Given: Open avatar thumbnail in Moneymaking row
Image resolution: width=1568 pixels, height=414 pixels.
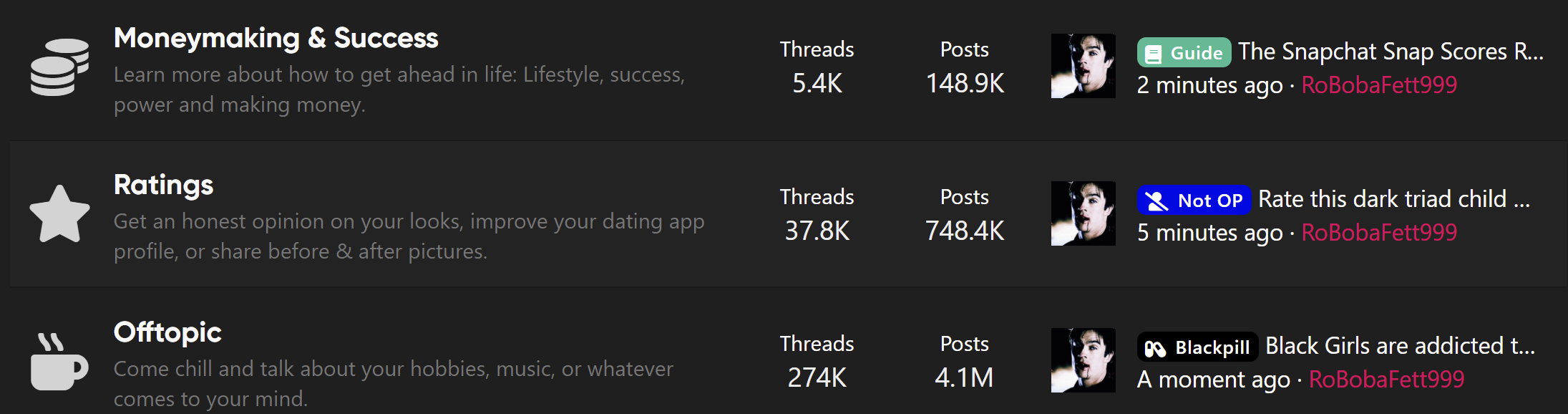Looking at the screenshot, I should [1083, 66].
